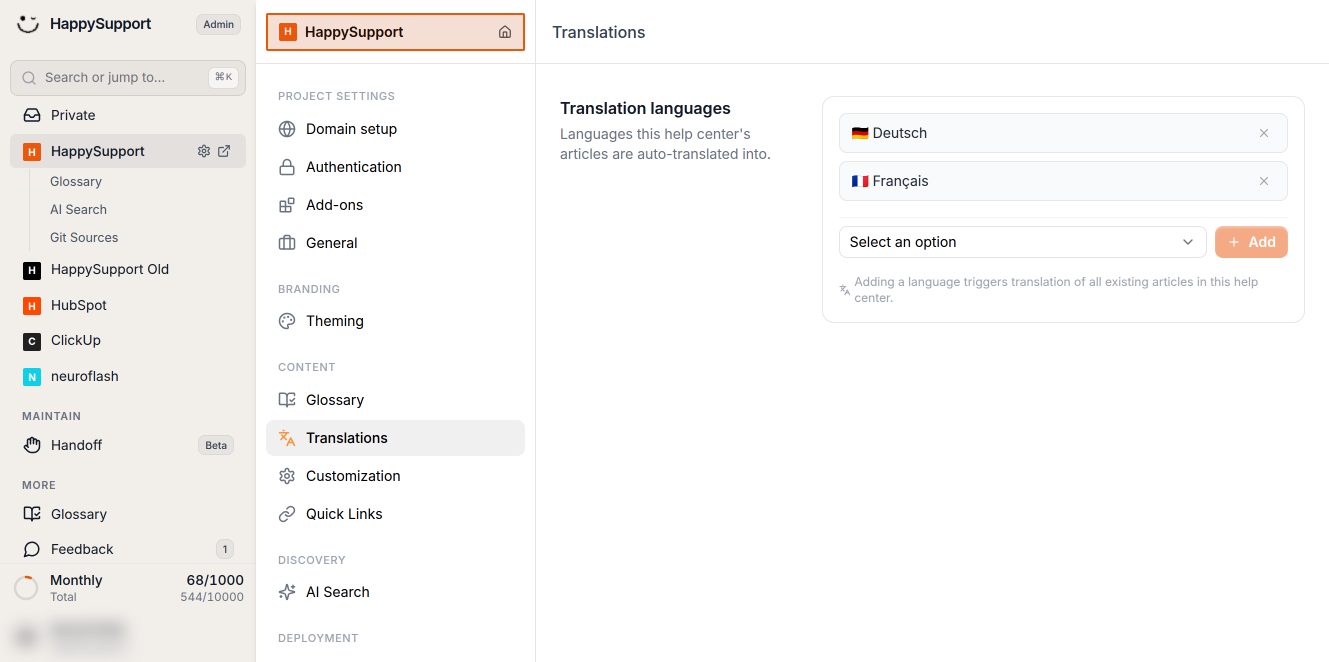Screen dimensions: 1329x662
Task: Click the Quick Links chain icon
Action: [287, 514]
